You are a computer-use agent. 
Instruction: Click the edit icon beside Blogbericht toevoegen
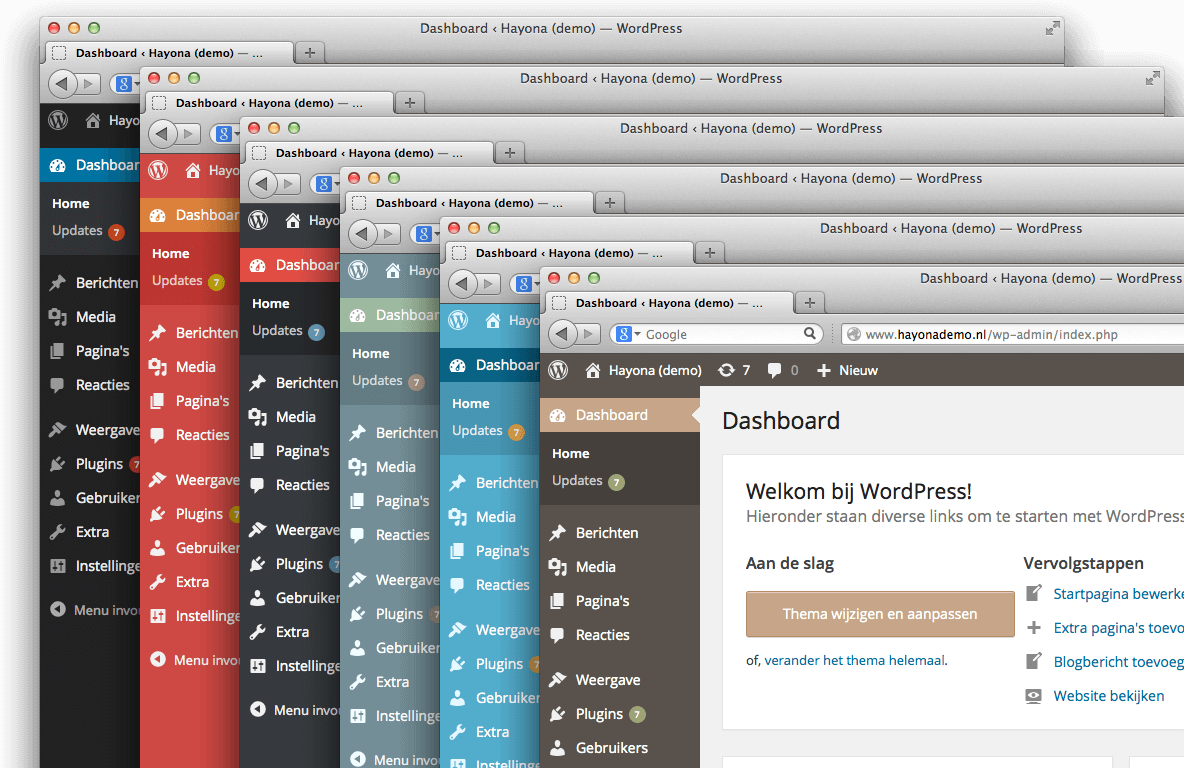1034,661
